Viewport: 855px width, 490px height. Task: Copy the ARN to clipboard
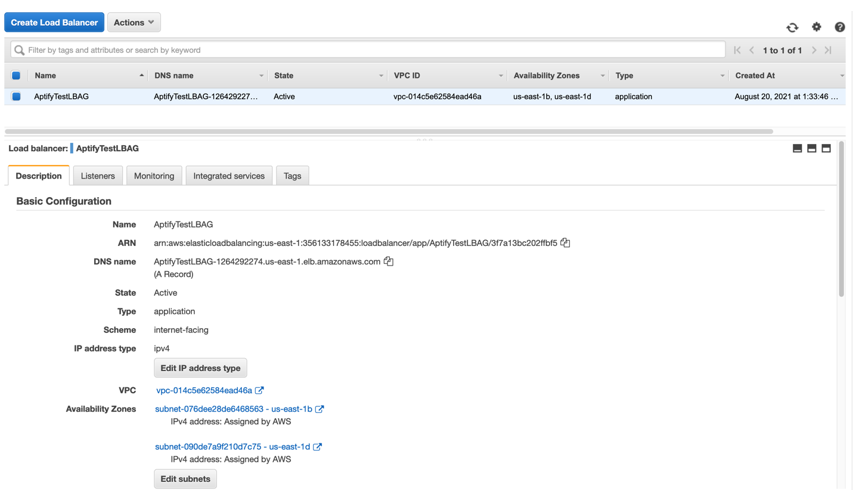565,243
